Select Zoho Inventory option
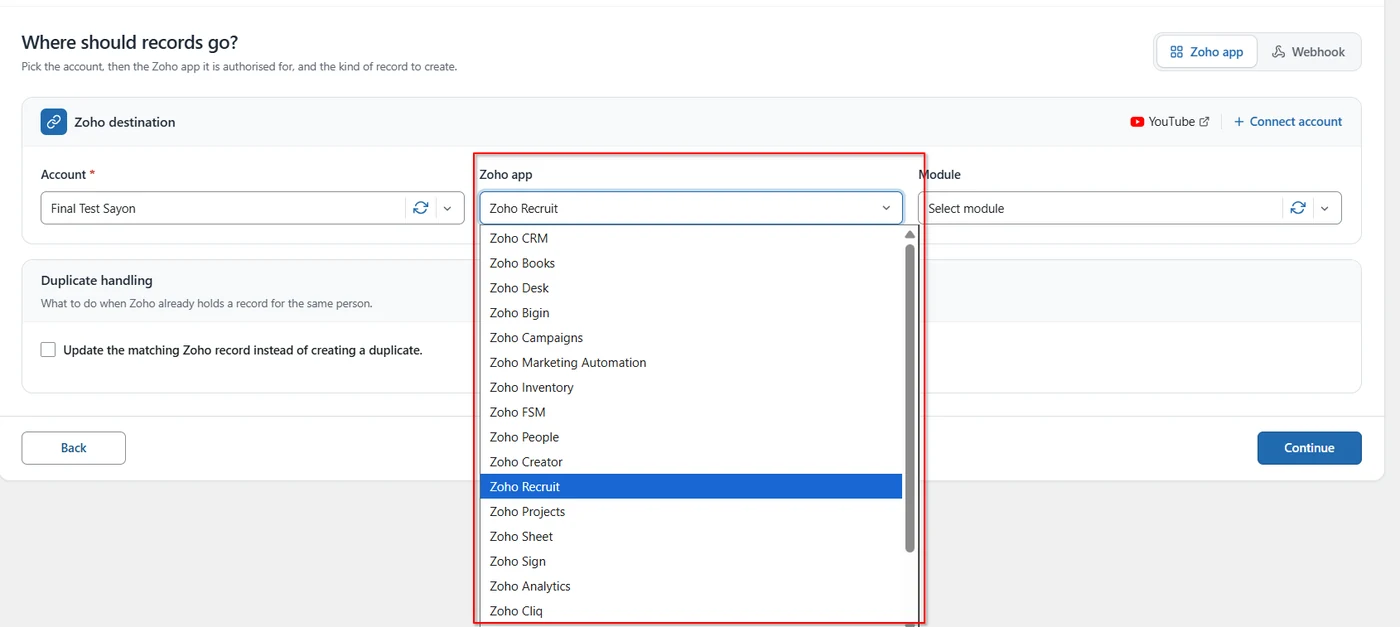The image size is (1400, 627). click(x=691, y=387)
